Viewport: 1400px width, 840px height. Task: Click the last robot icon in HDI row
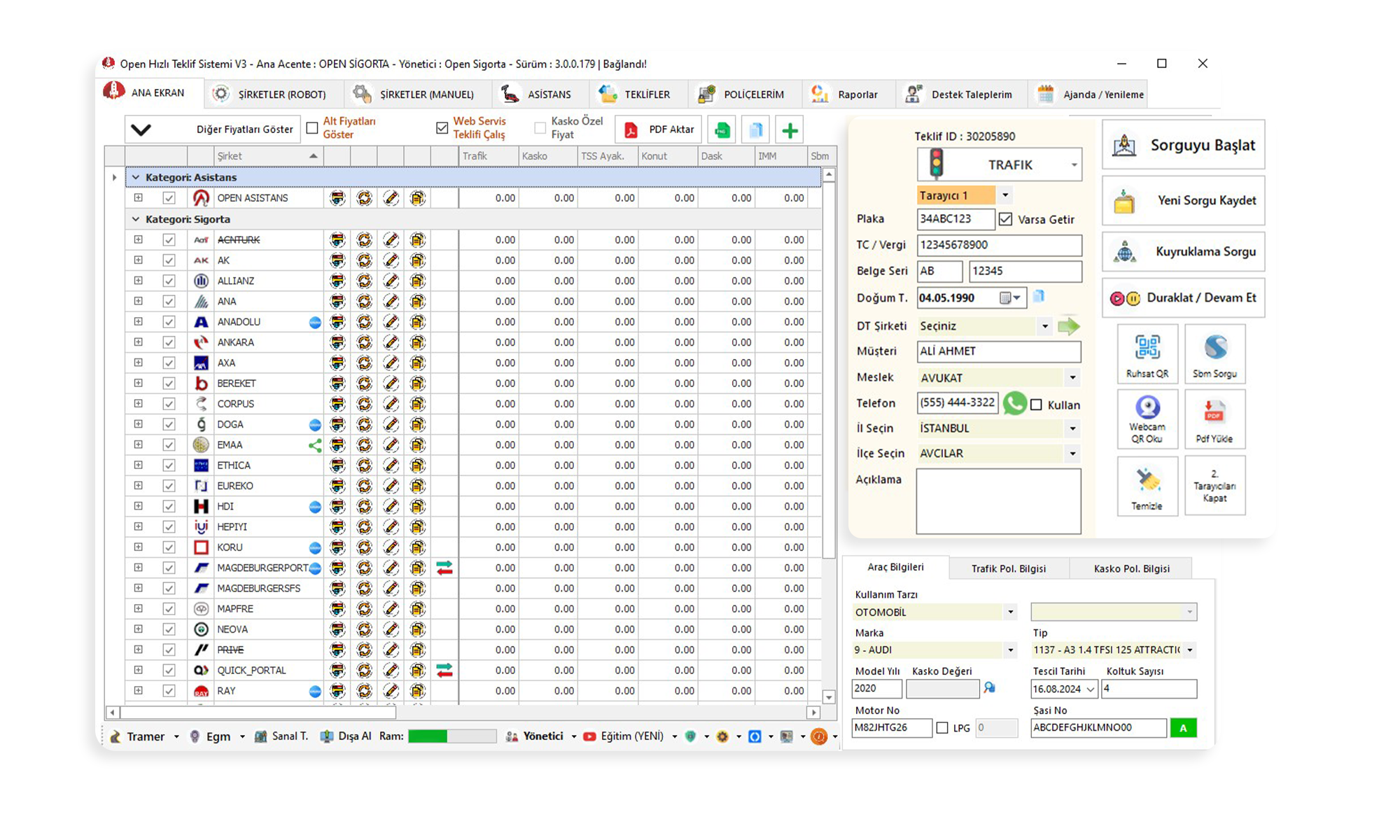(x=418, y=507)
